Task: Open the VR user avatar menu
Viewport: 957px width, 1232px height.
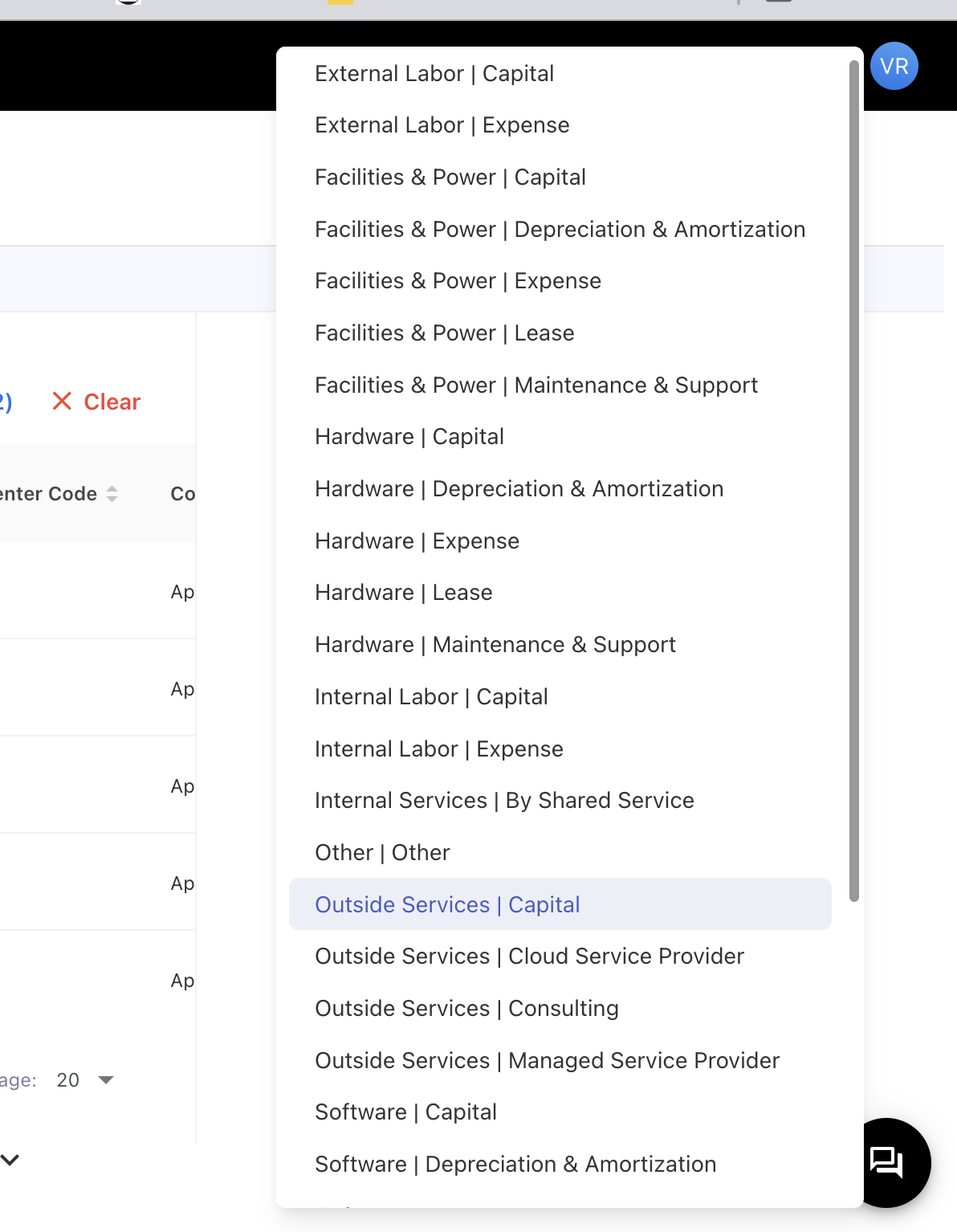Action: click(x=894, y=66)
